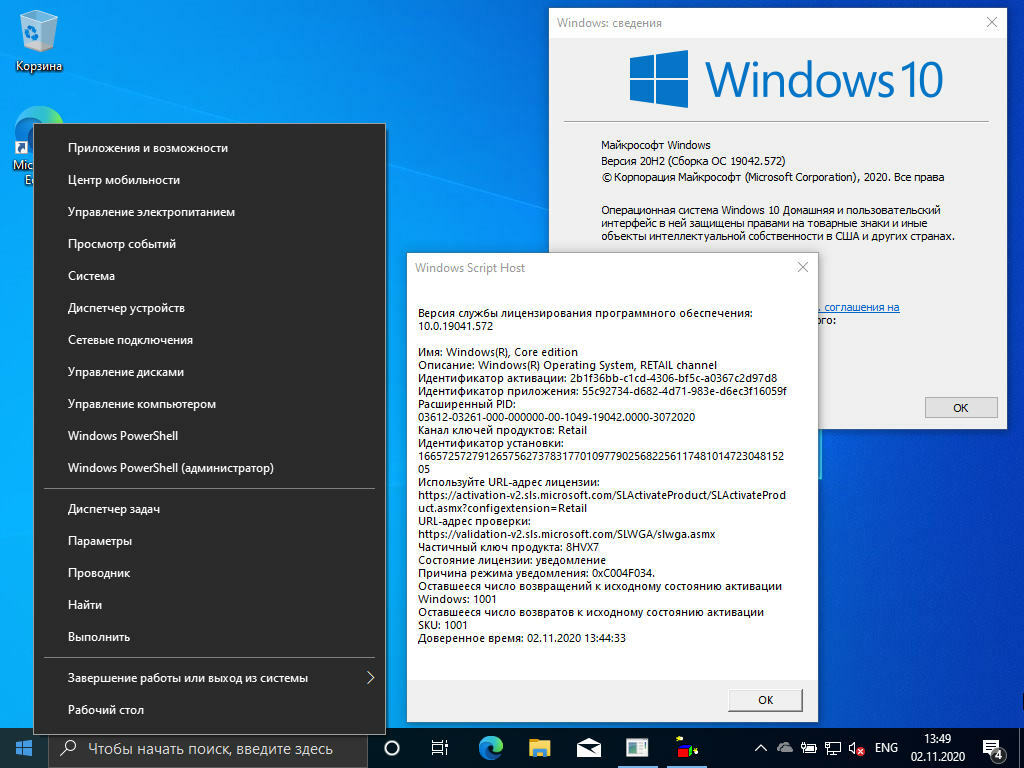This screenshot has height=768, width=1024.
Task: Click the Версия 20H2 build line
Action: click(693, 161)
